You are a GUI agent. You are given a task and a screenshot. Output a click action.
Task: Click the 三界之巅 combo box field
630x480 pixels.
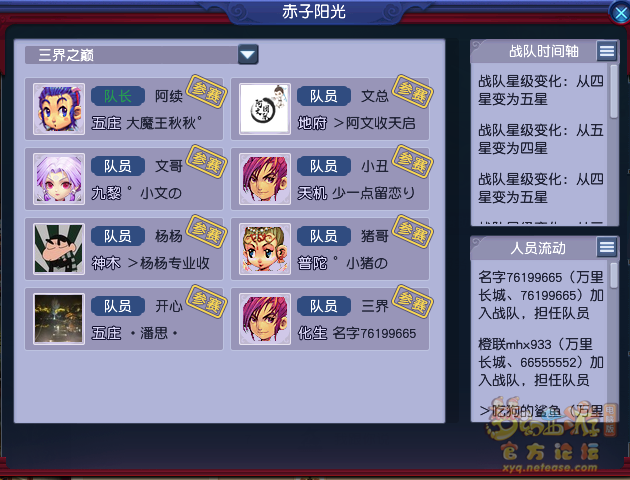[x=141, y=55]
